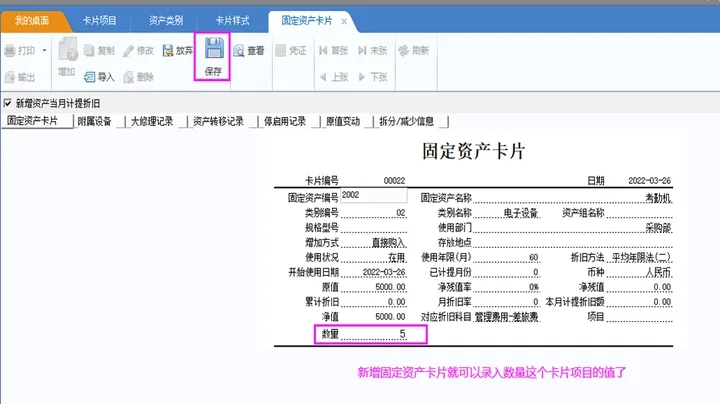Click the 刷新 refresh button
Screen dimensions: 720x404
(x=414, y=50)
